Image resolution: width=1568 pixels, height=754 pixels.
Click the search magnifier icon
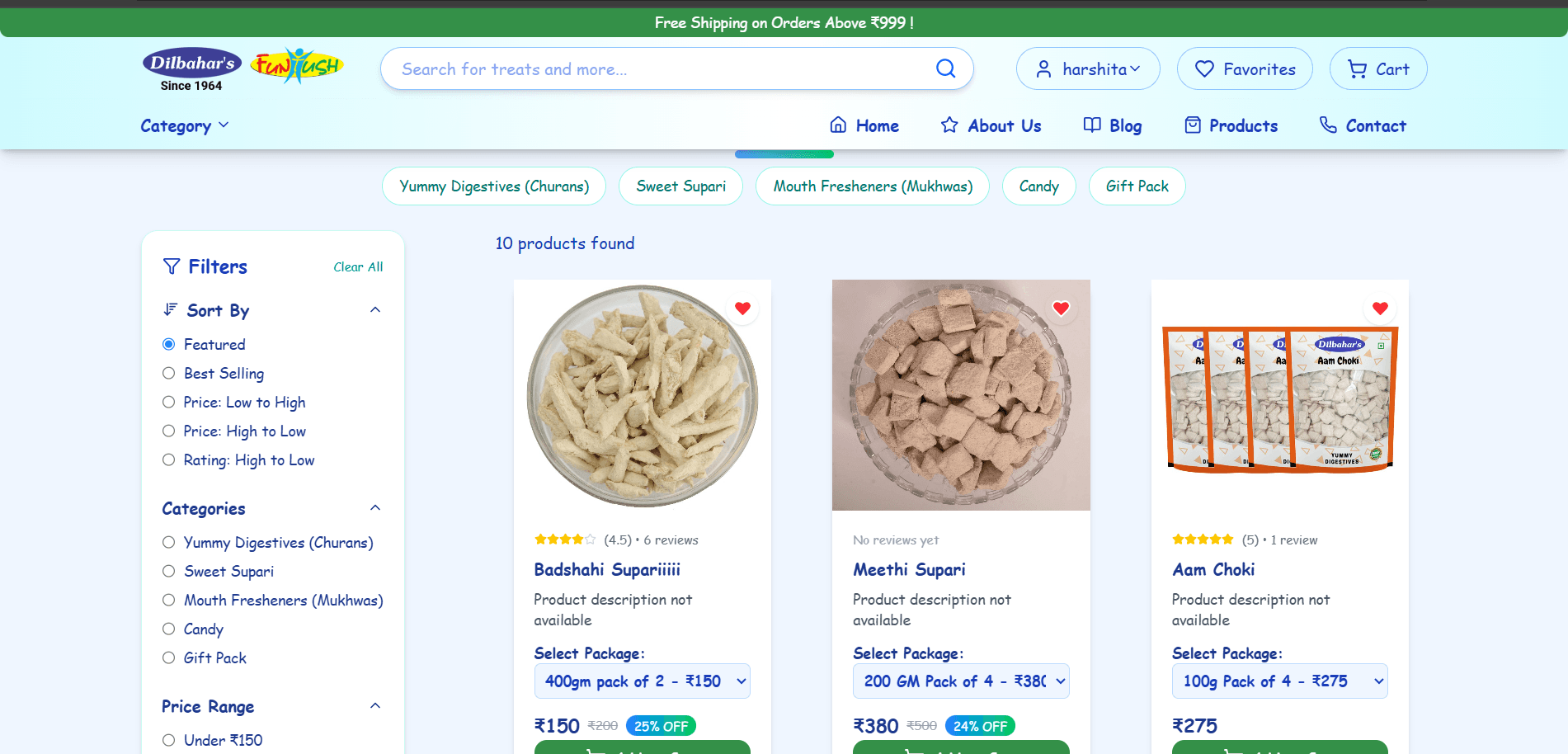click(945, 68)
